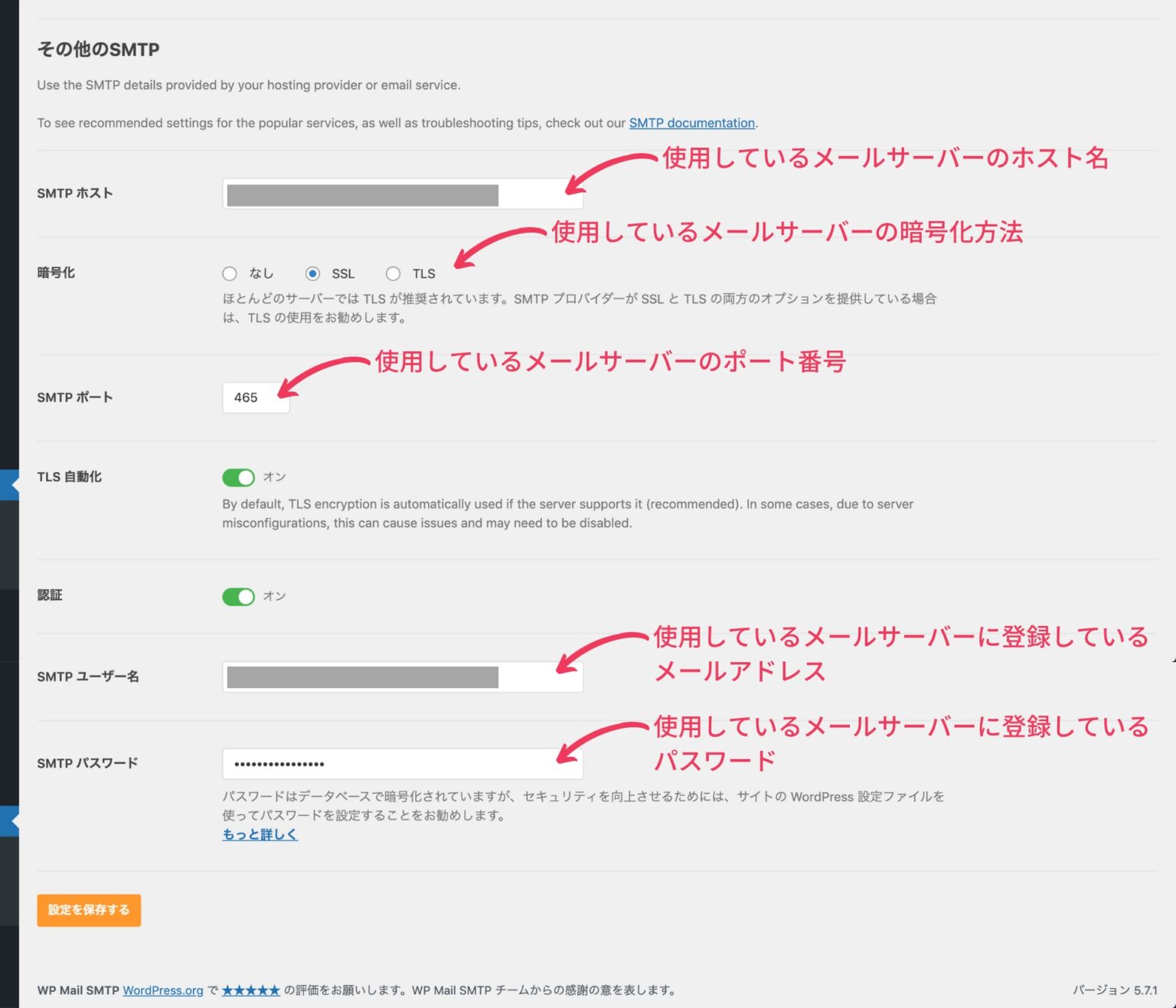Screen dimensions: 1176x1008
Task: Choose the TLS encryption radio button
Action: (393, 273)
